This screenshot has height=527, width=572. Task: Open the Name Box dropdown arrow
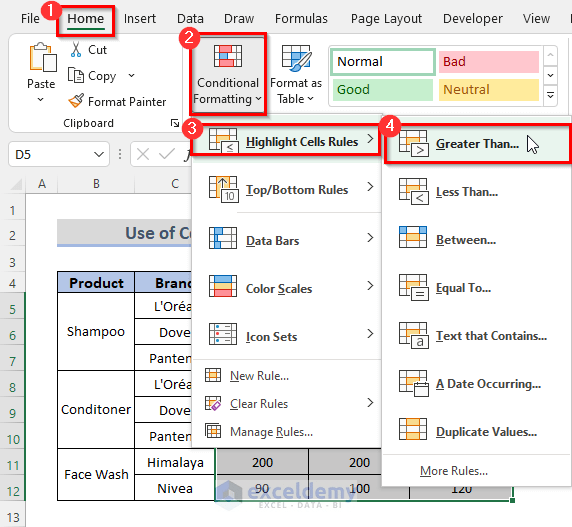(x=99, y=154)
